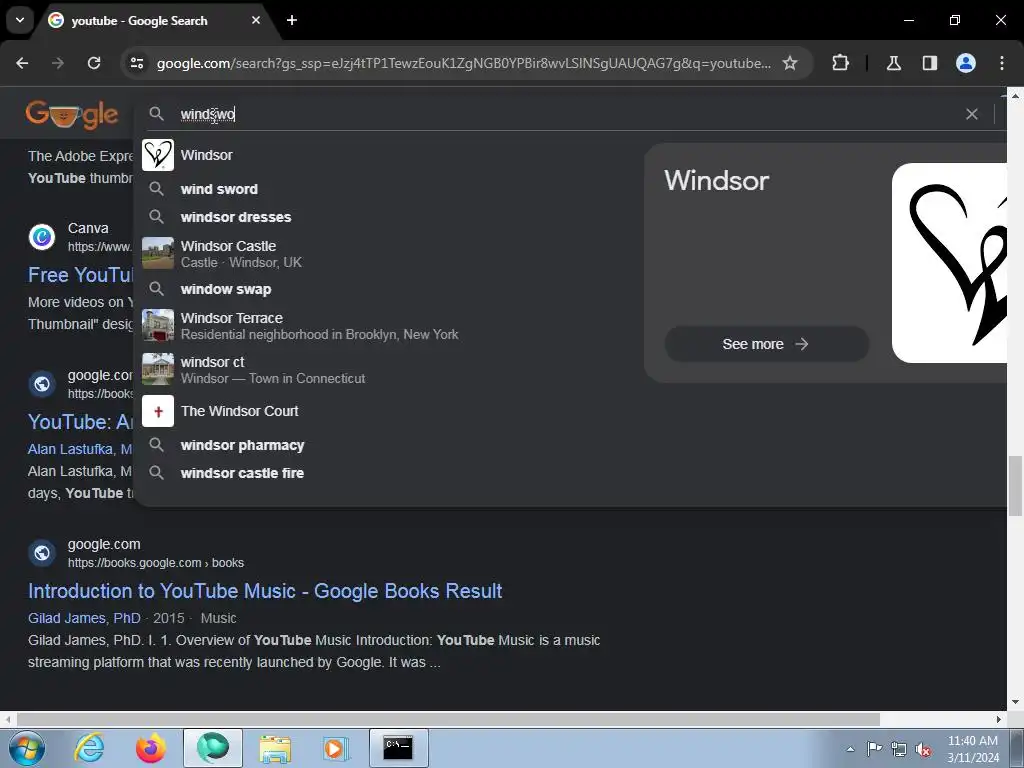This screenshot has width=1024, height=768.
Task: Click the URL in the address bar
Action: click(464, 63)
